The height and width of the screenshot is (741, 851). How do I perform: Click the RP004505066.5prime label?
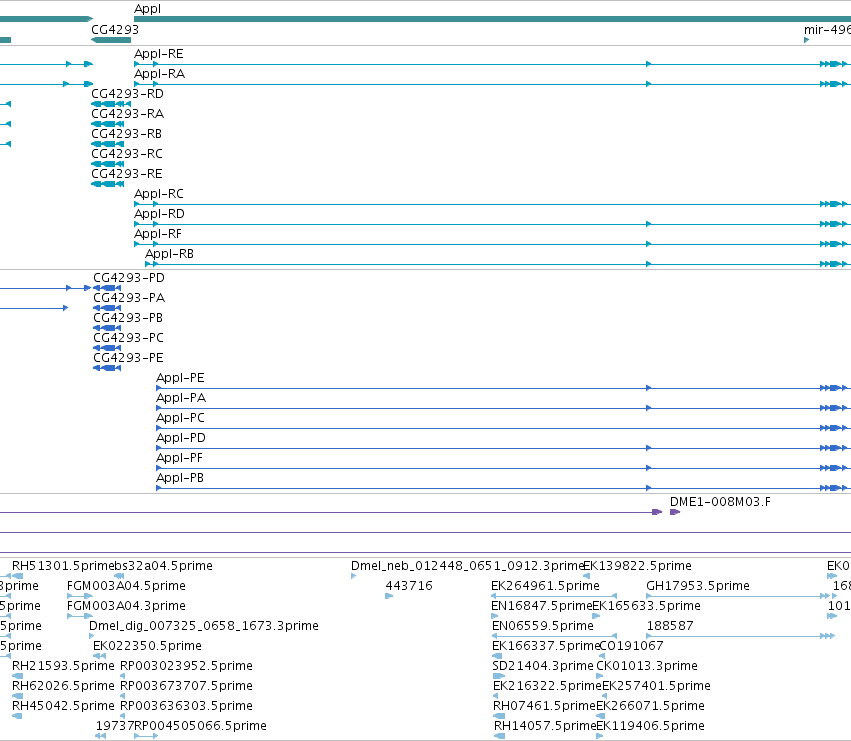click(200, 726)
